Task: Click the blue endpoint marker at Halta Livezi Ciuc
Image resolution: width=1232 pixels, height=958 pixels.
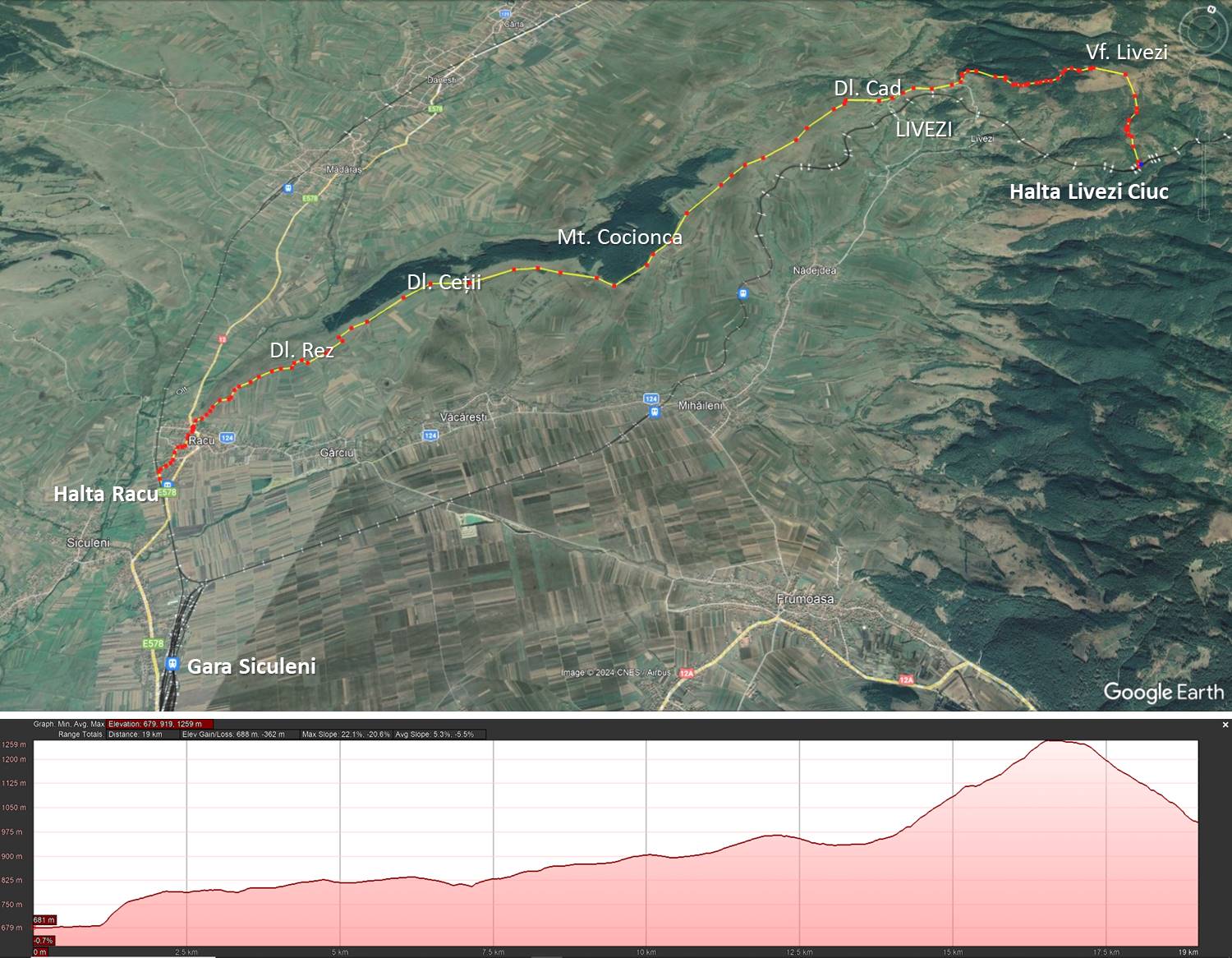Action: (x=1140, y=165)
